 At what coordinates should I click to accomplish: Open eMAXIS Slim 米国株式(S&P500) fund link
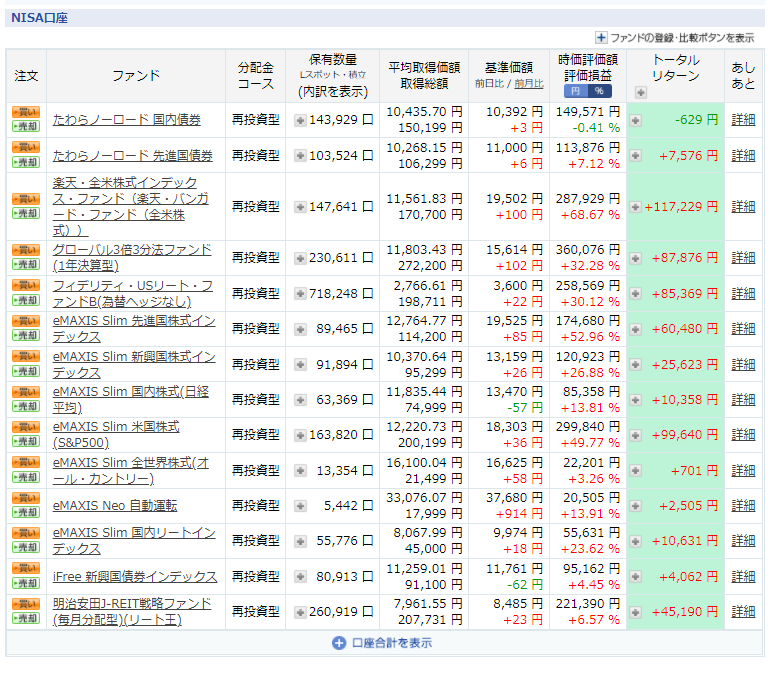point(116,435)
